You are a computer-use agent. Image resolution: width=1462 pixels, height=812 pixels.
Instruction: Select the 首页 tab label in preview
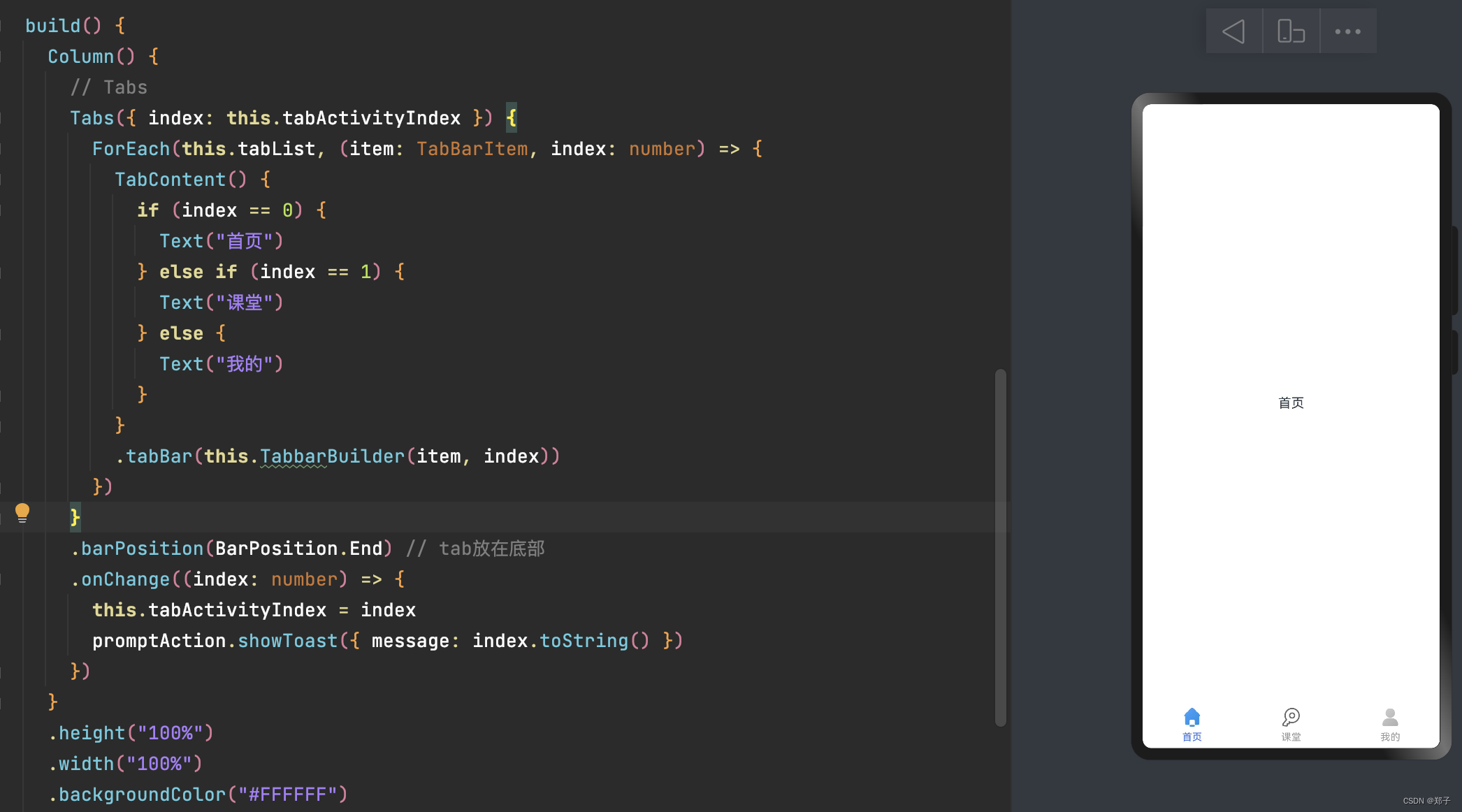point(1192,737)
